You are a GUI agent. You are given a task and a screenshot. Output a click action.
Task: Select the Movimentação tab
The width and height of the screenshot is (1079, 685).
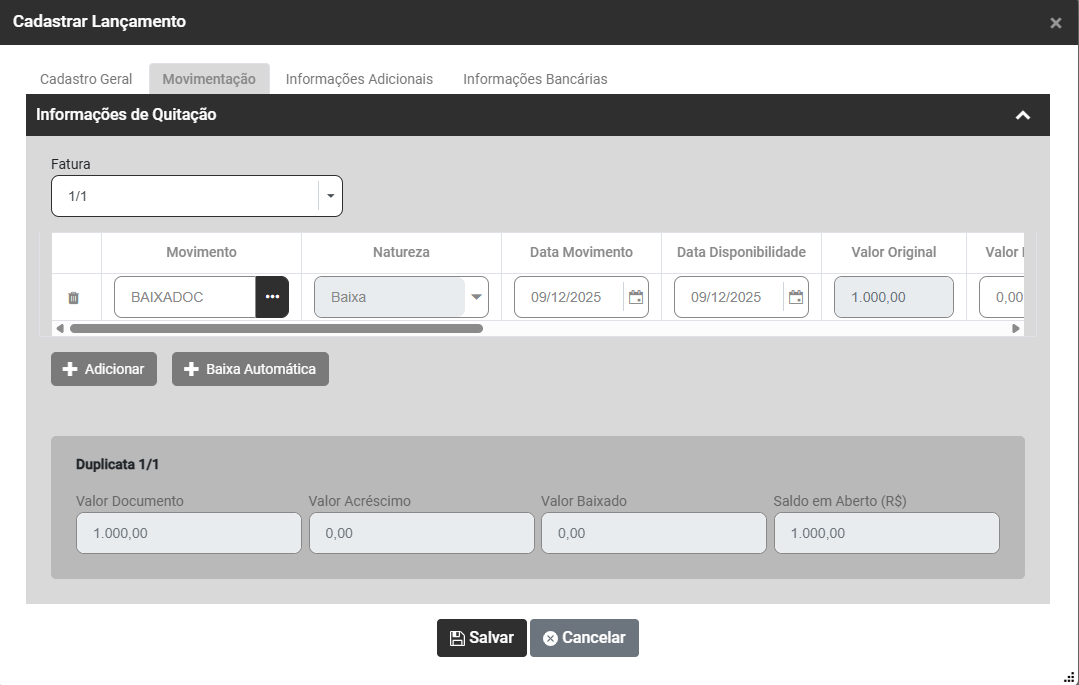coord(209,79)
